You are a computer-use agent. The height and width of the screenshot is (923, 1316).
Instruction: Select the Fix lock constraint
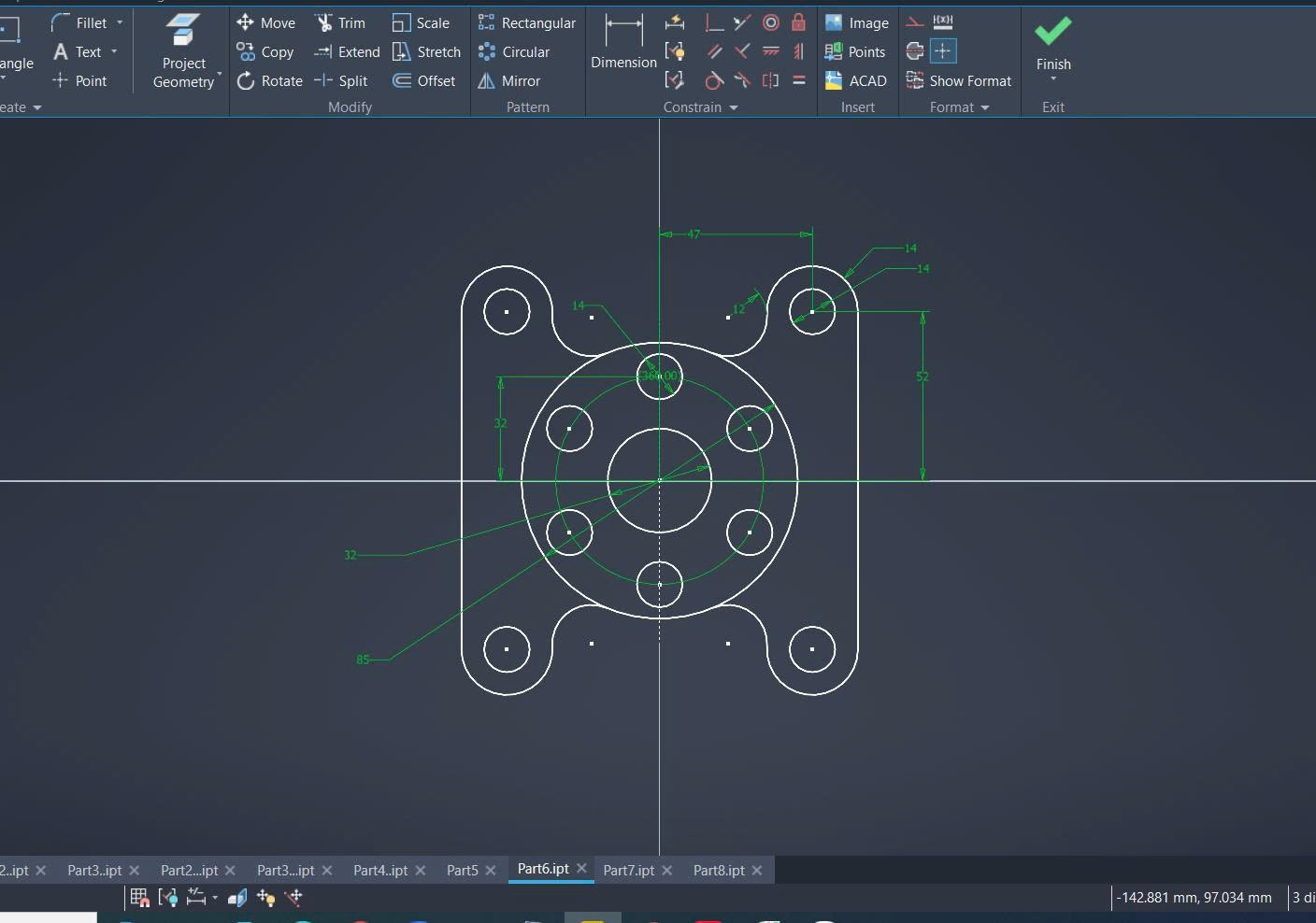[798, 22]
